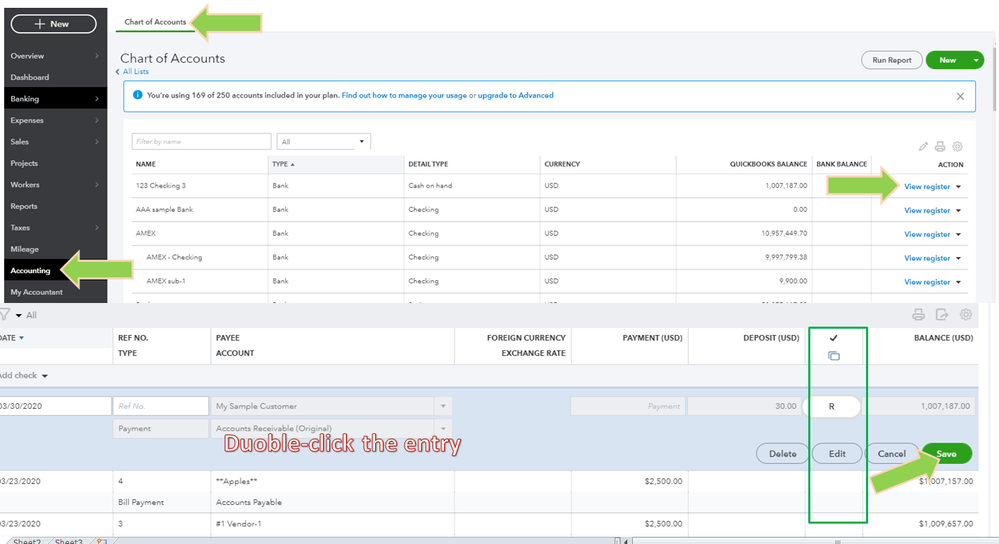Open the Overview sidebar menu
This screenshot has width=999, height=544.
55,56
